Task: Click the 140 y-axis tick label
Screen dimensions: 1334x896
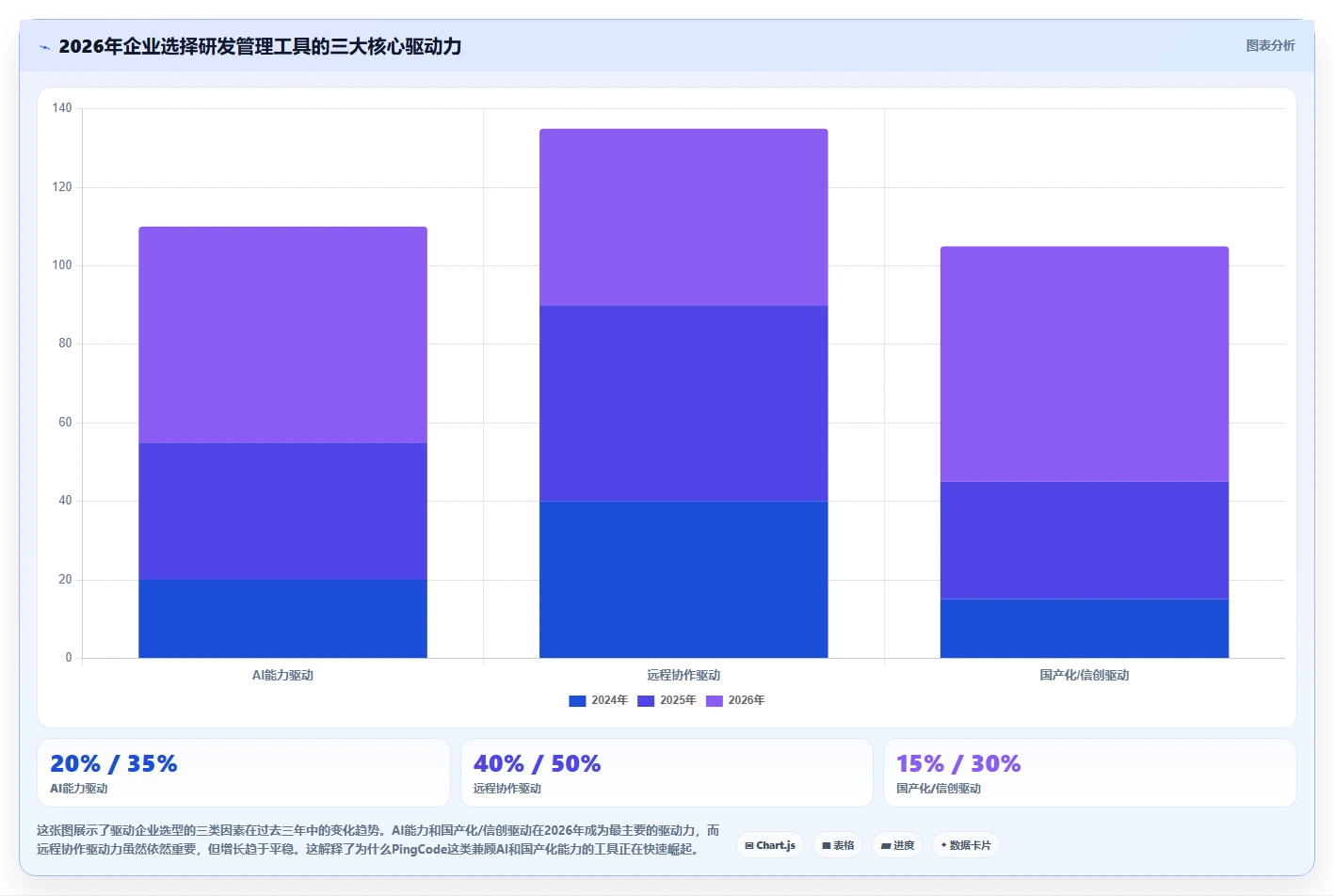Action: pyautogui.click(x=62, y=108)
